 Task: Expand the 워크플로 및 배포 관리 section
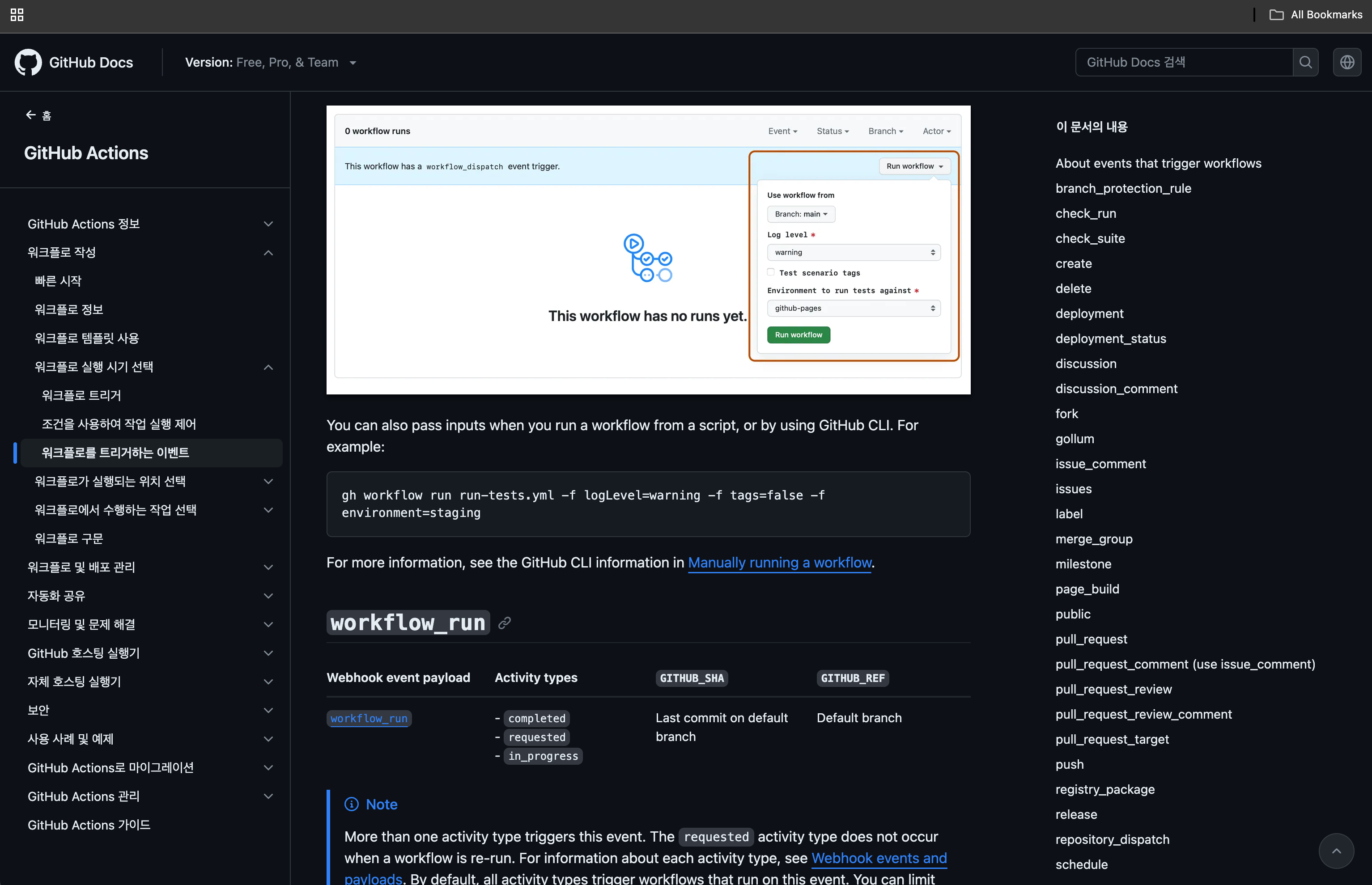[x=268, y=567]
